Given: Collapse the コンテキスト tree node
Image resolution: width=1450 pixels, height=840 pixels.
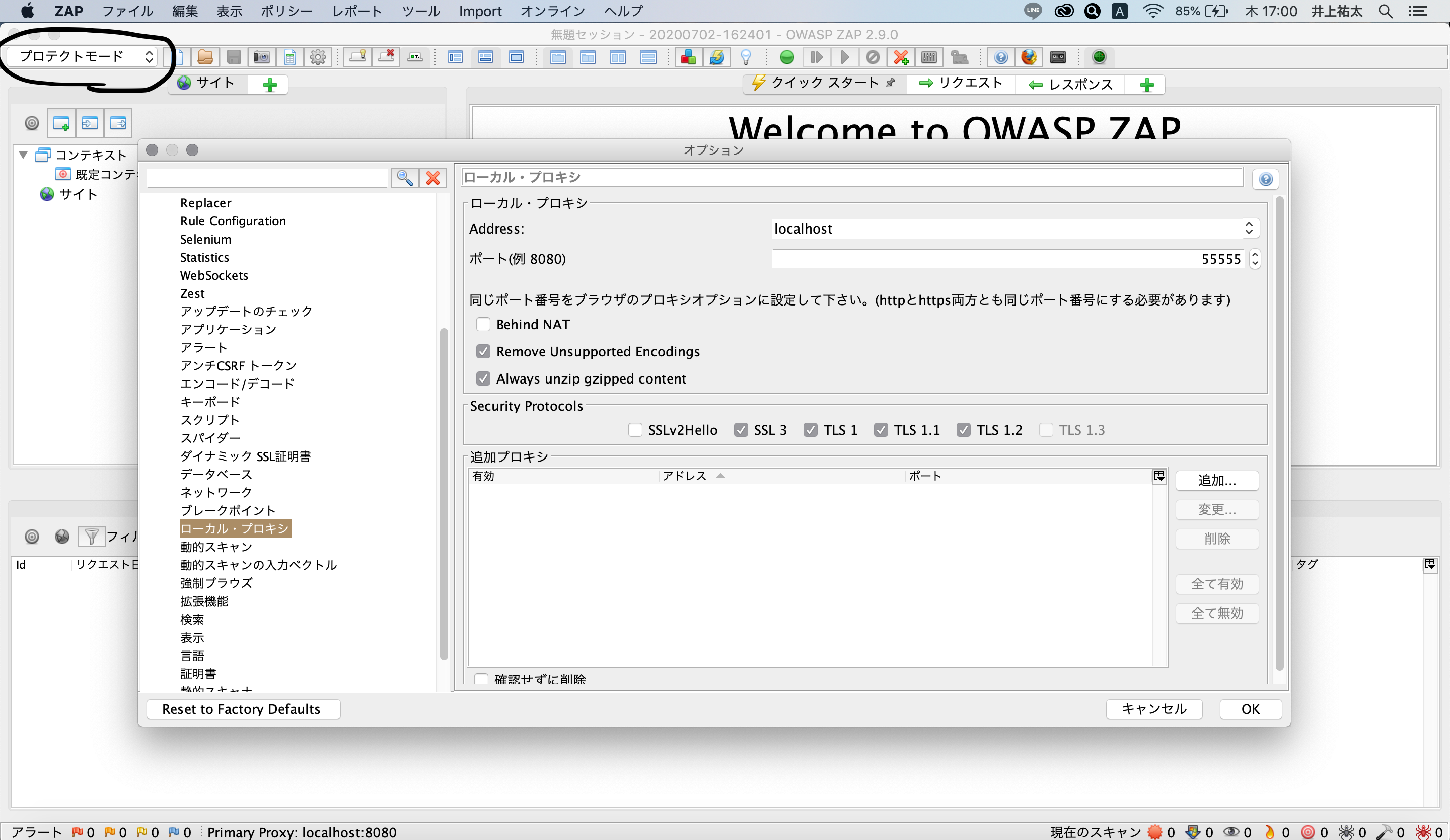Looking at the screenshot, I should point(23,155).
